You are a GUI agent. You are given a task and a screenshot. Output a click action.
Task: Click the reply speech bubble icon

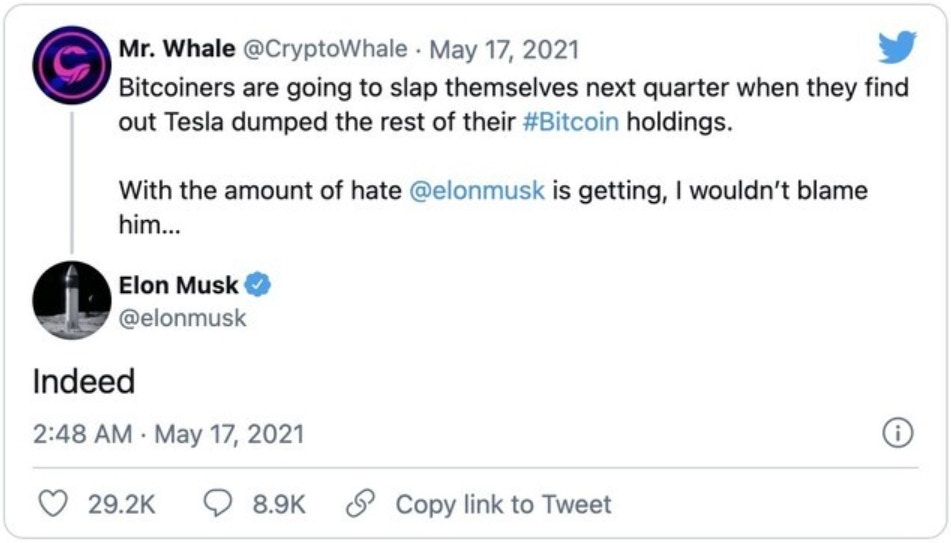tap(218, 504)
